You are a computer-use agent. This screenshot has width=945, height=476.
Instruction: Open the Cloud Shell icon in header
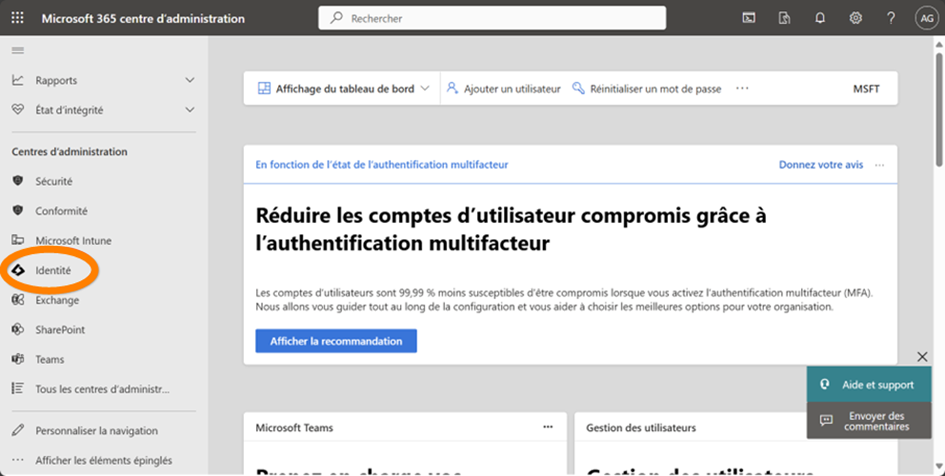point(749,18)
